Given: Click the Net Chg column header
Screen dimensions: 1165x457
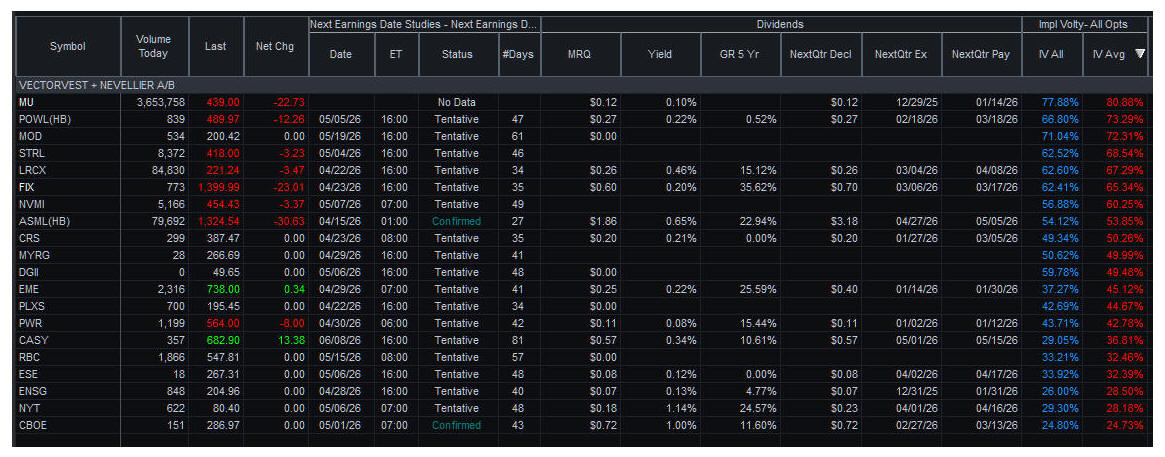Looking at the screenshot, I should [x=274, y=46].
